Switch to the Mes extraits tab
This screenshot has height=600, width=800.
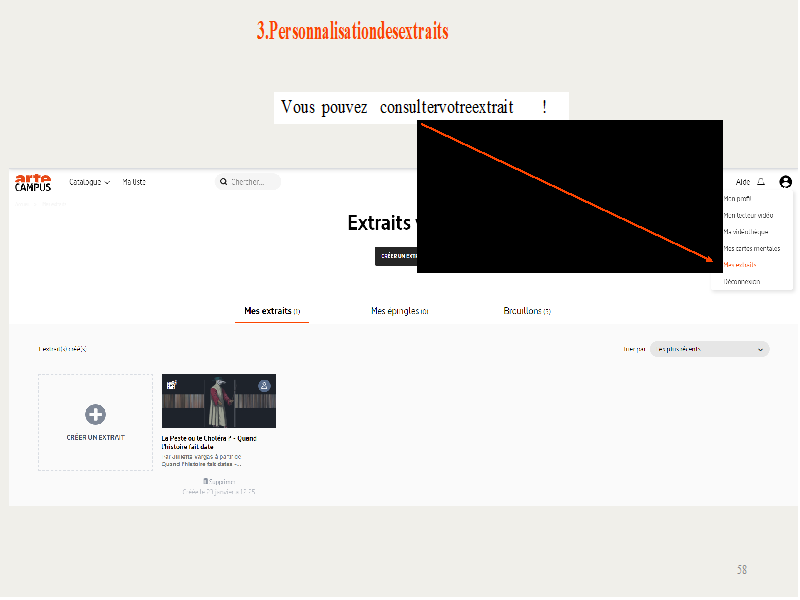coord(272,311)
